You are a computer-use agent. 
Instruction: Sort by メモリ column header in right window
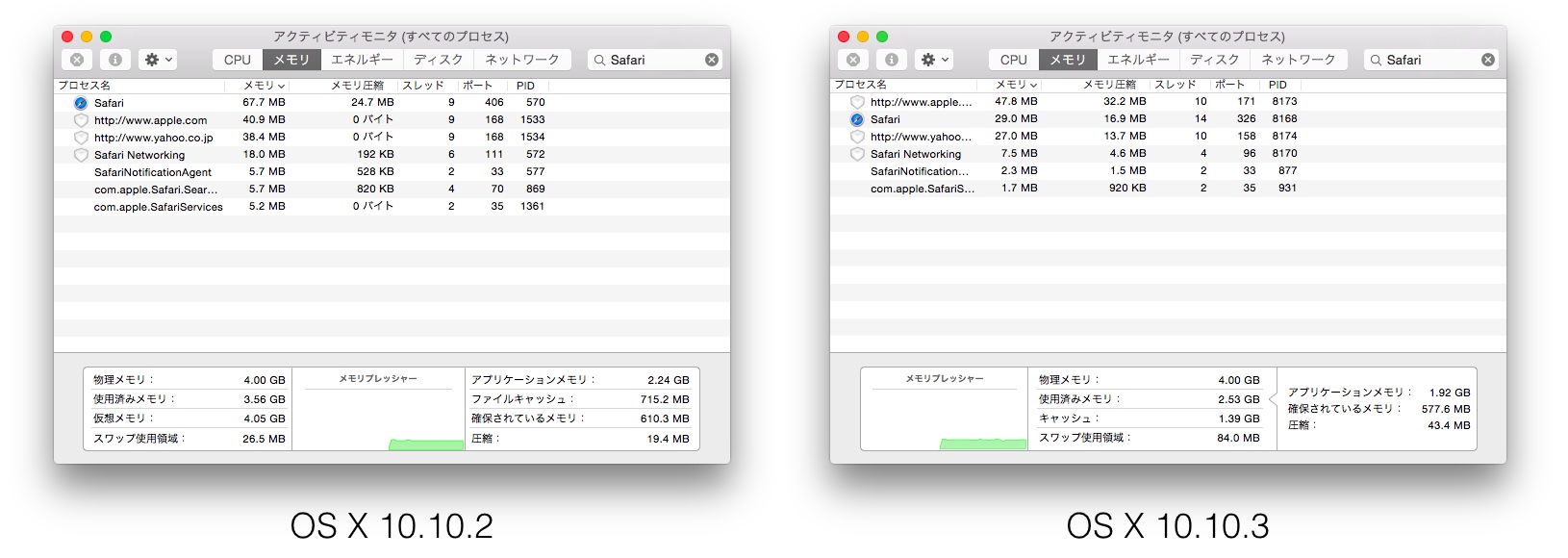1010,85
